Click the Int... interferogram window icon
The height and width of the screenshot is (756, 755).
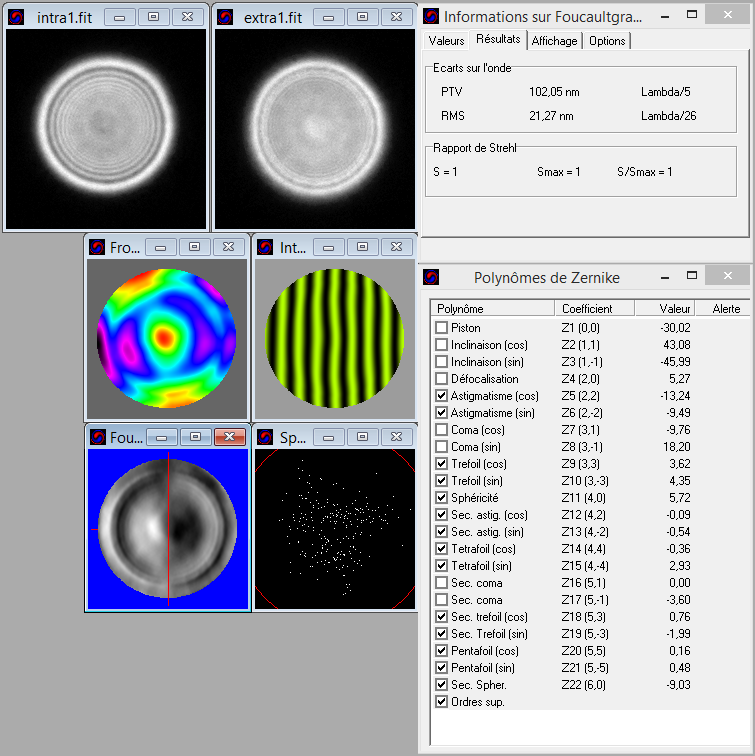[265, 247]
